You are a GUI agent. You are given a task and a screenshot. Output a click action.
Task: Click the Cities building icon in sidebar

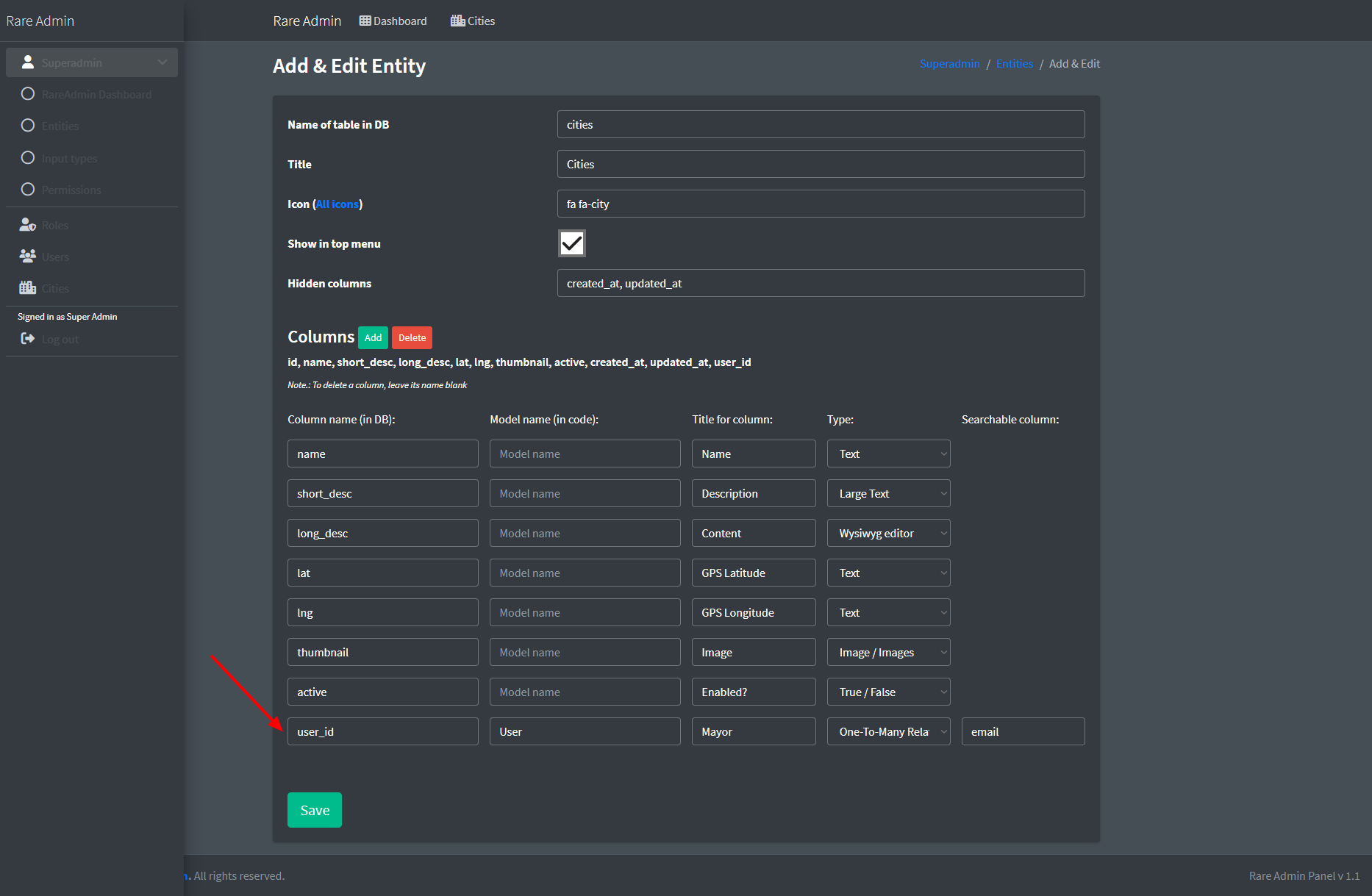click(28, 288)
